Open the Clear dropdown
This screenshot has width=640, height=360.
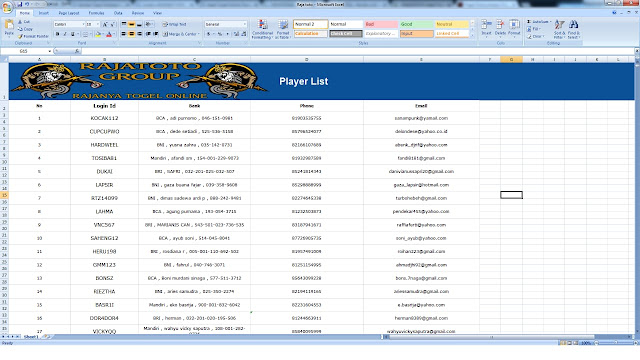[x=535, y=36]
